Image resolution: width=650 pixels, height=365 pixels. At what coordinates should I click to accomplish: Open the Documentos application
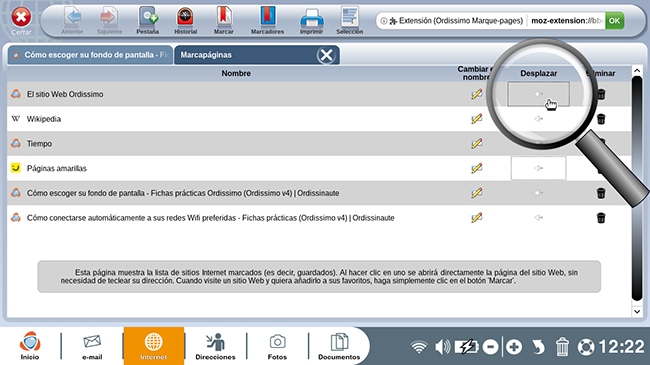(339, 346)
